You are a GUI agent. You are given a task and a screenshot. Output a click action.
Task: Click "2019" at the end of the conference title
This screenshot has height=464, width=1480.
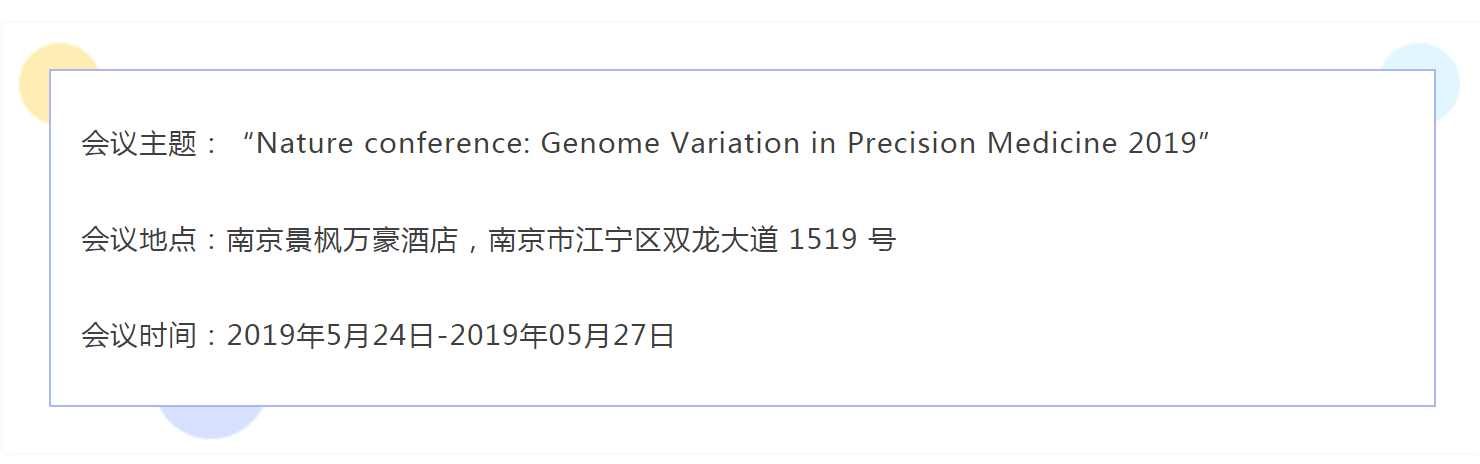[1162, 144]
